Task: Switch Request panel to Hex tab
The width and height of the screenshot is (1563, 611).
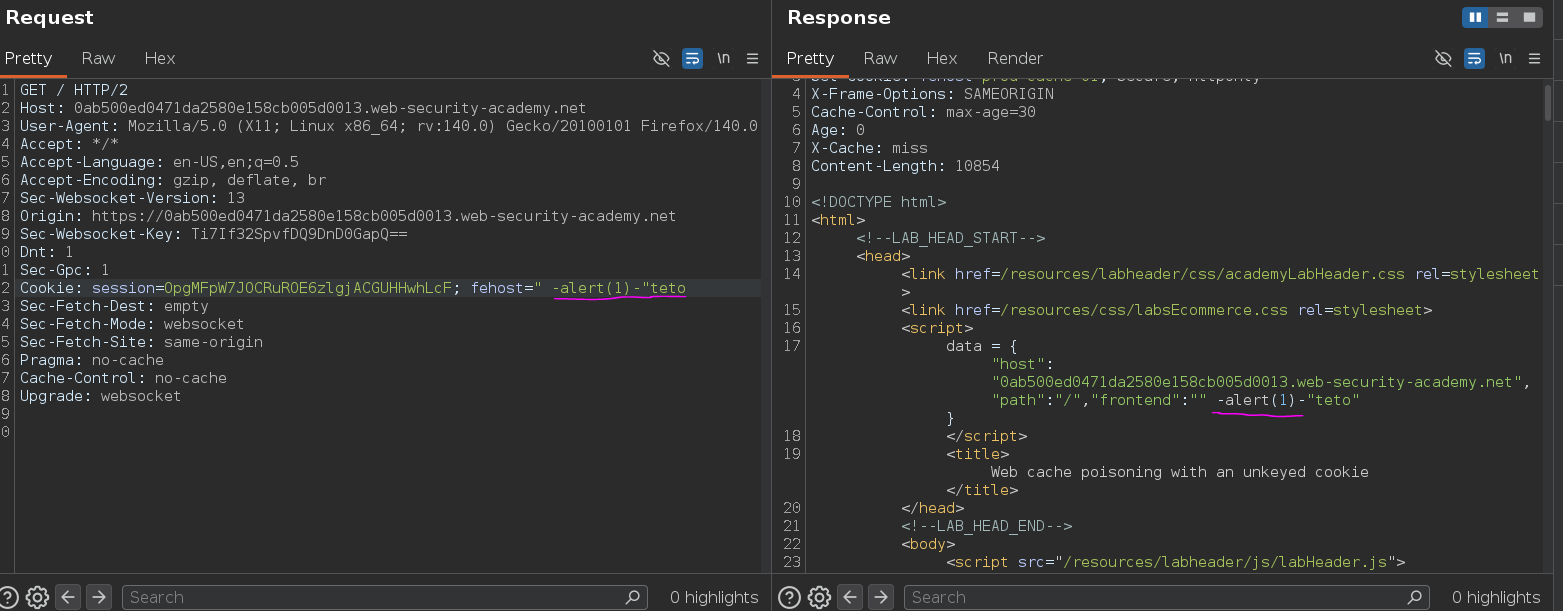Action: 160,58
